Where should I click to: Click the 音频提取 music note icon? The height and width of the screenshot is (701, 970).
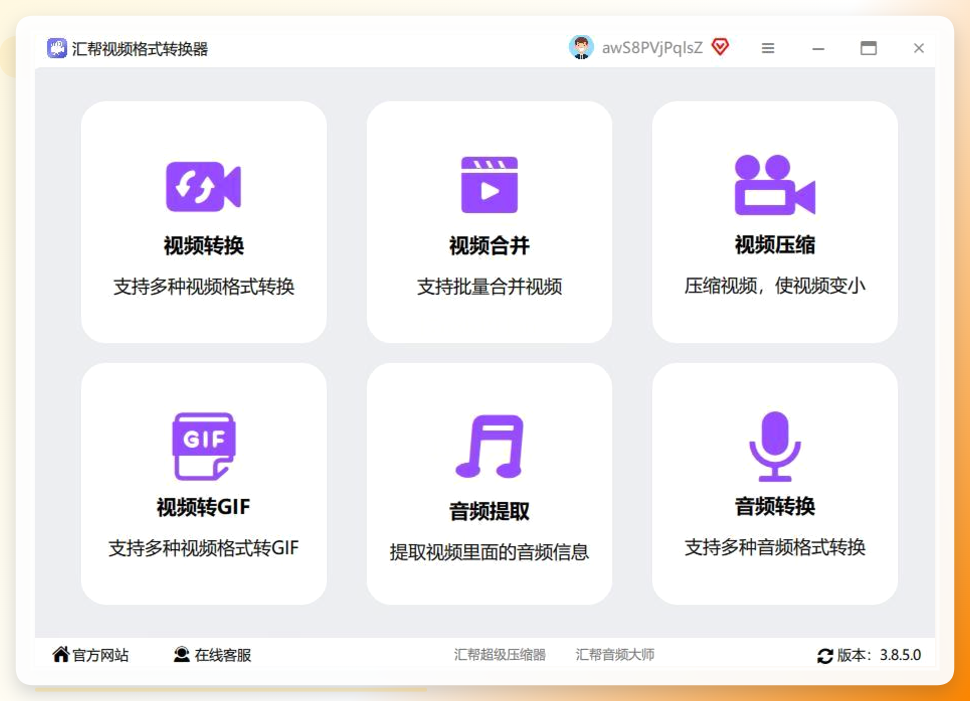tap(489, 446)
